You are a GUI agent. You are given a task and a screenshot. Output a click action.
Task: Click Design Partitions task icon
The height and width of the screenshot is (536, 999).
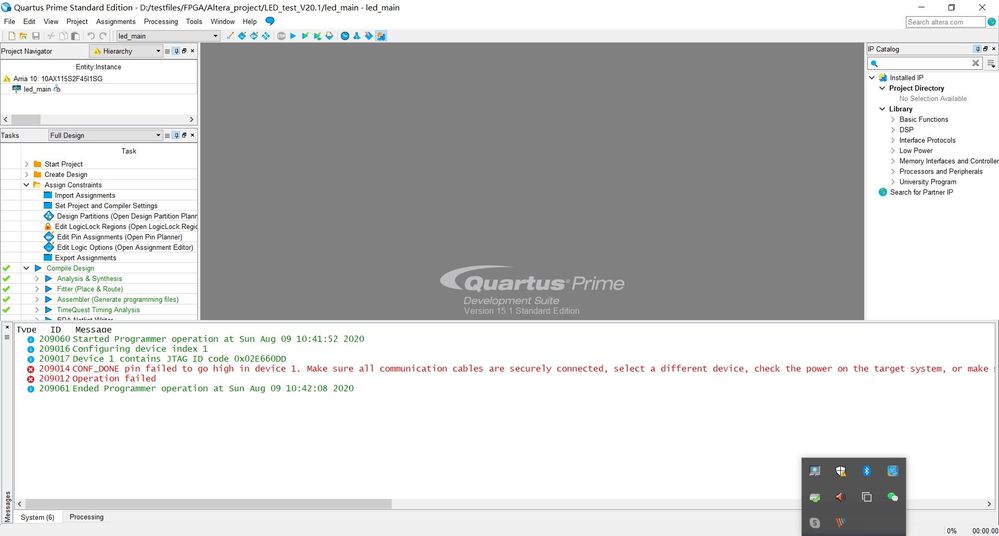[48, 216]
